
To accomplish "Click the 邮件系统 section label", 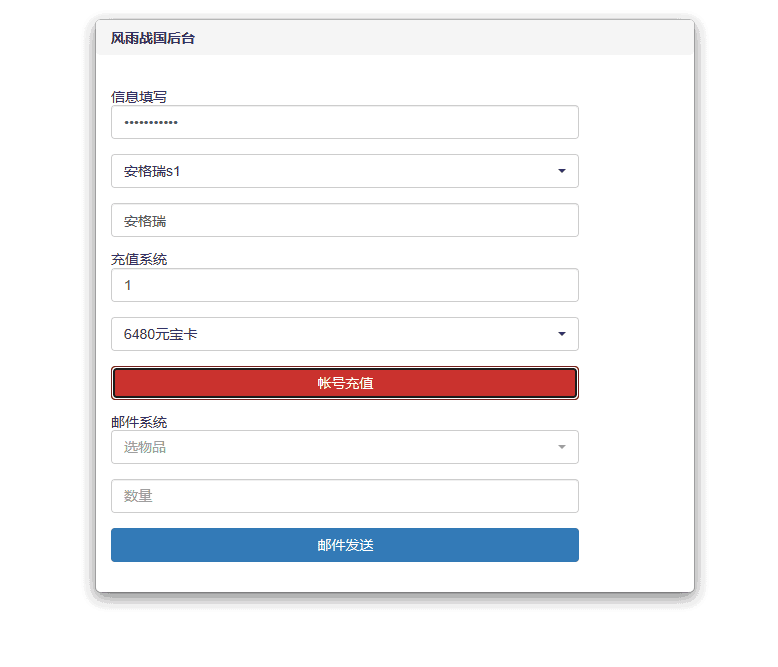I will (x=139, y=422).
